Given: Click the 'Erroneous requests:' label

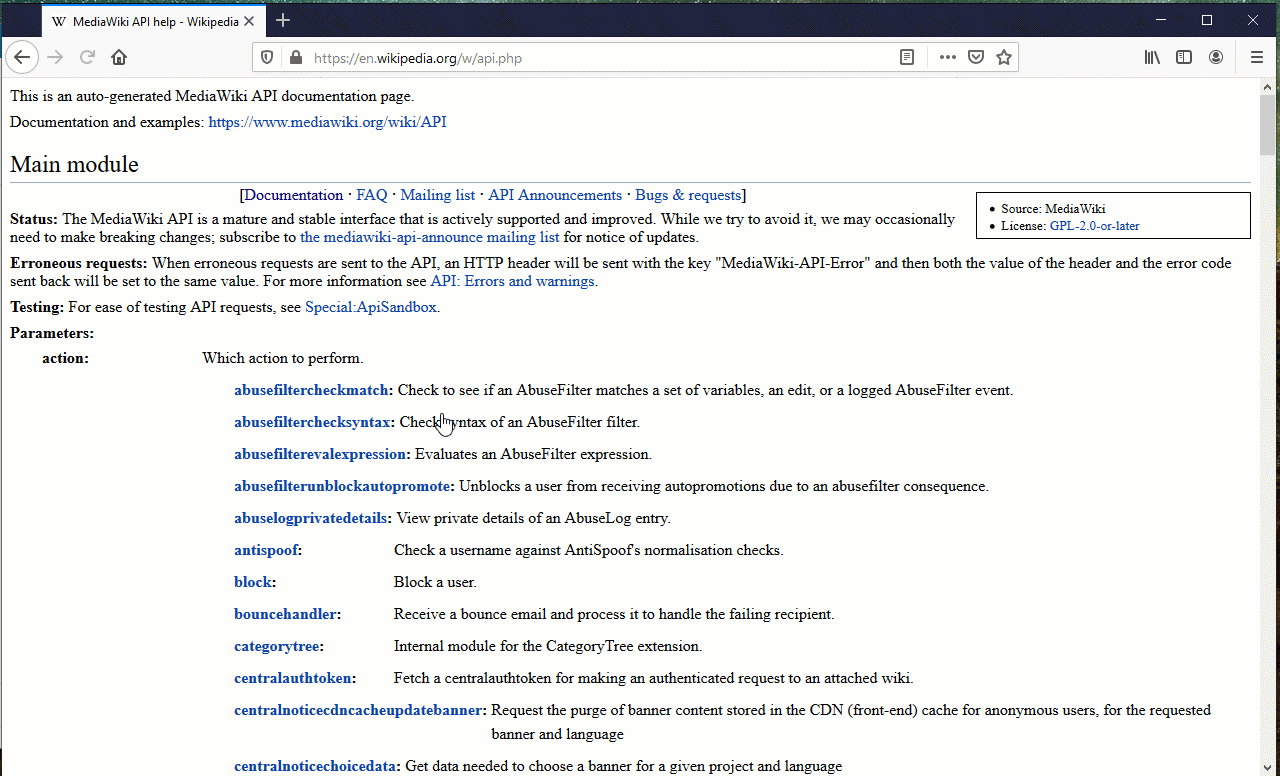Looking at the screenshot, I should (x=79, y=263).
